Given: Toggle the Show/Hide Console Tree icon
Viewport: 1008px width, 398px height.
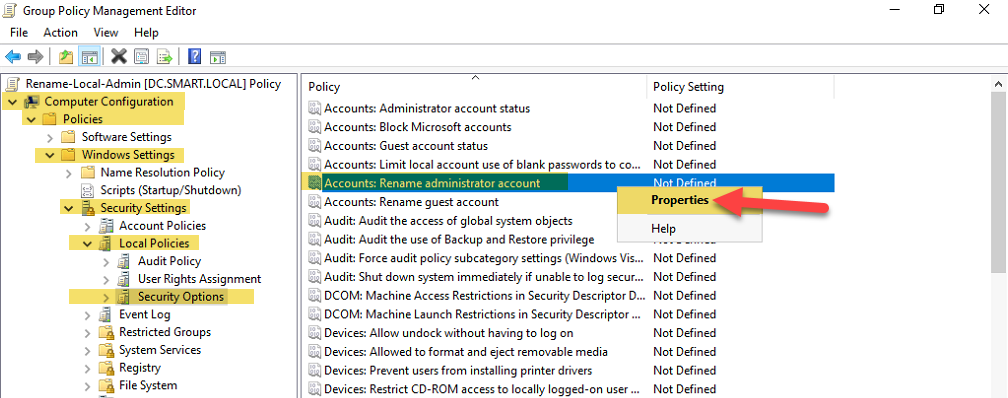Looking at the screenshot, I should click(88, 57).
